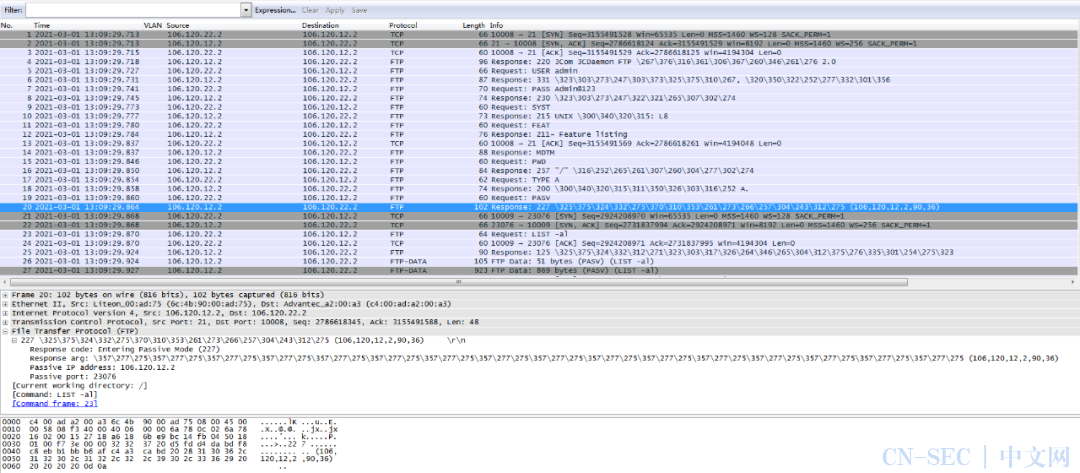
Task: Click hex dump row at offset 0050
Action: (x=170, y=457)
